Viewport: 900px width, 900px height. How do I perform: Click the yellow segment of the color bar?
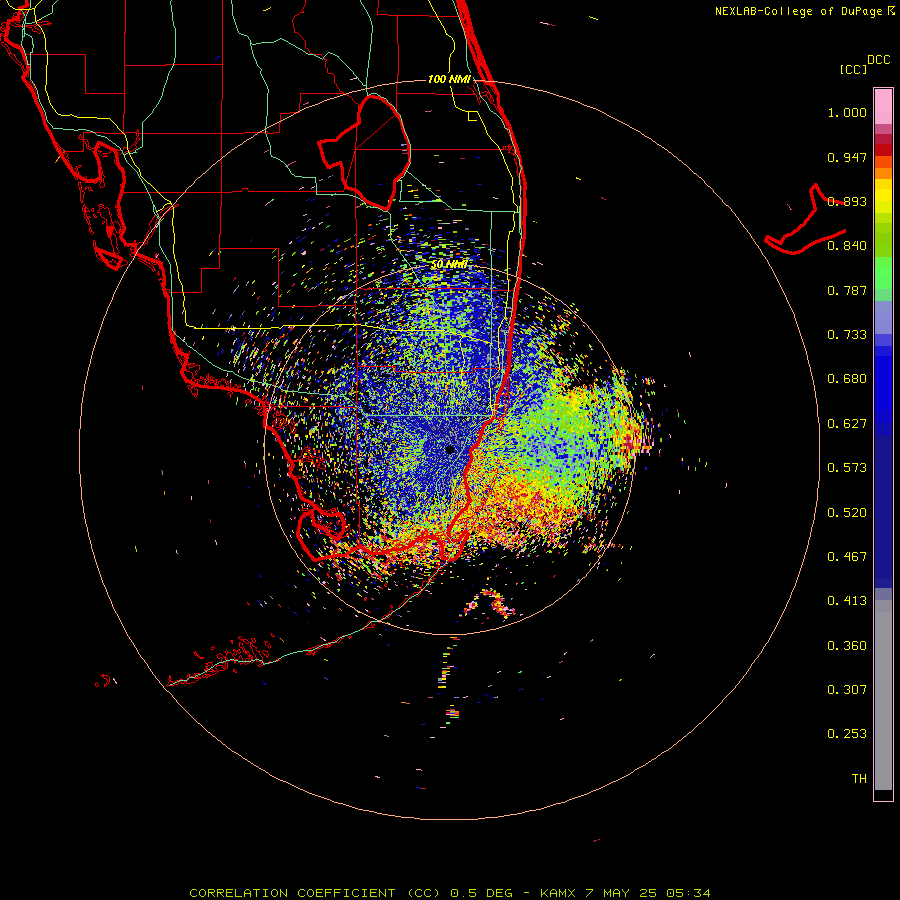883,196
